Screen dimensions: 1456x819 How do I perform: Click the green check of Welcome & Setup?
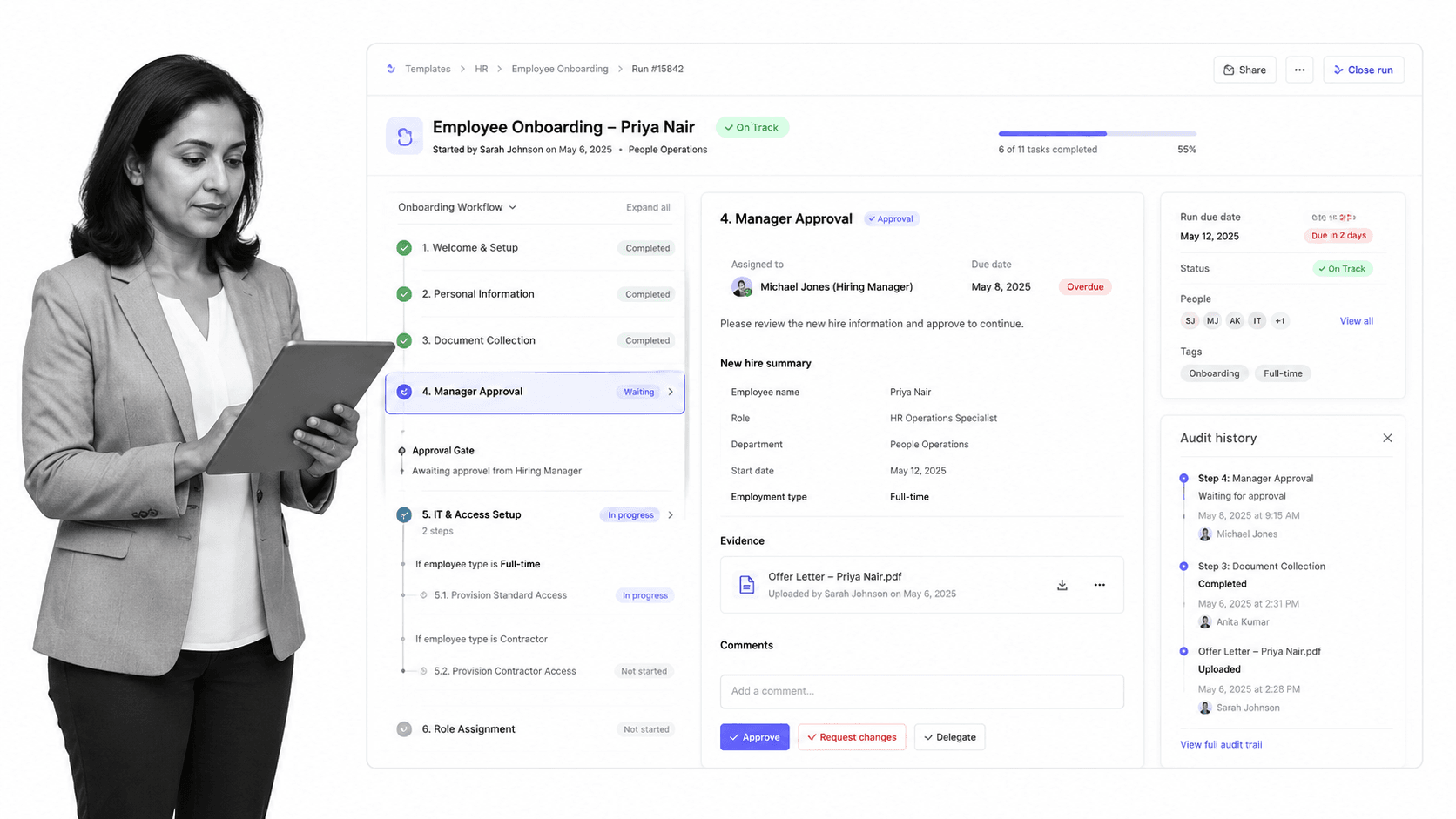pyautogui.click(x=404, y=248)
